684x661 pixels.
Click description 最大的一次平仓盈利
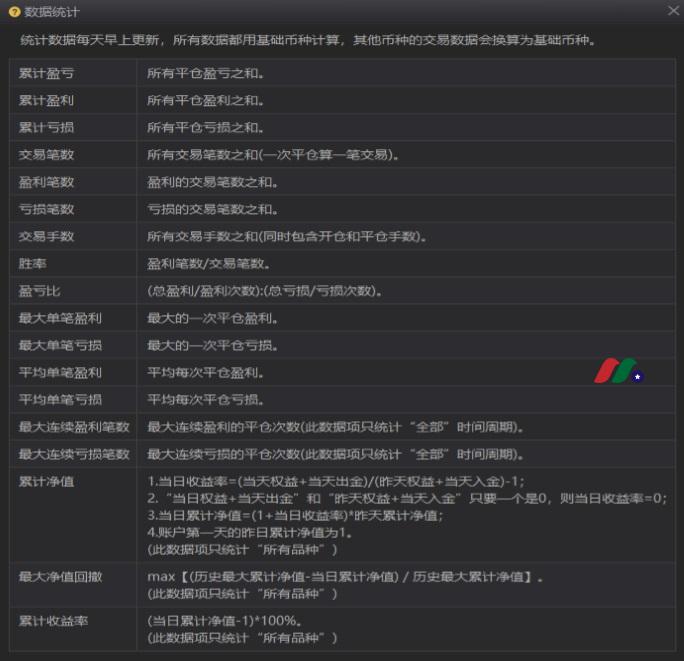(x=212, y=318)
